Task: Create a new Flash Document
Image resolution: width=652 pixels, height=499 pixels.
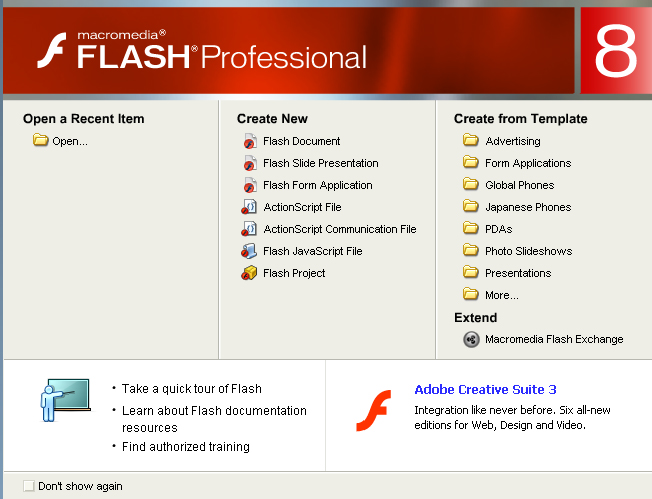Action: 301,141
